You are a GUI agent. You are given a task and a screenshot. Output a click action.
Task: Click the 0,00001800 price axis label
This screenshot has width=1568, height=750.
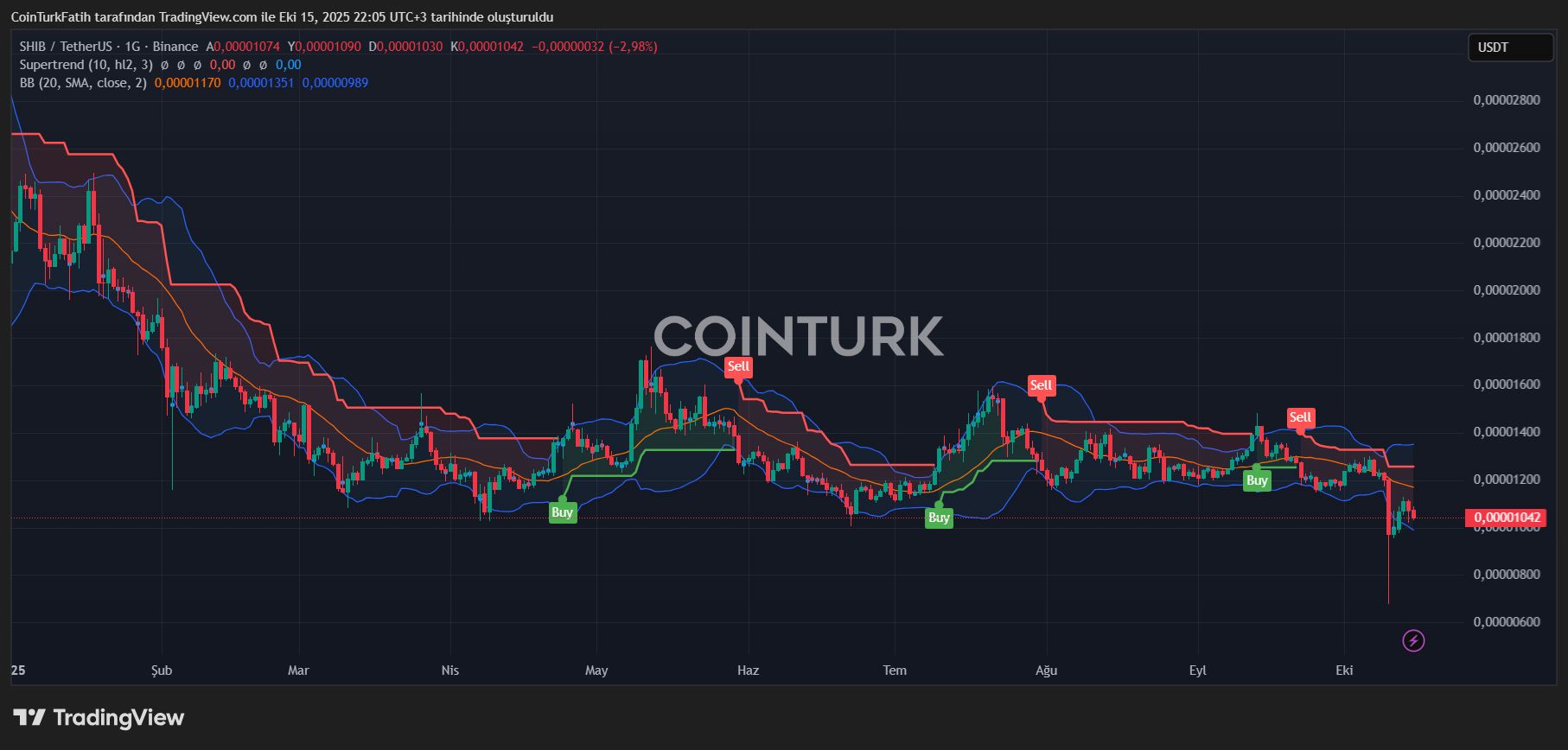pyautogui.click(x=1507, y=338)
